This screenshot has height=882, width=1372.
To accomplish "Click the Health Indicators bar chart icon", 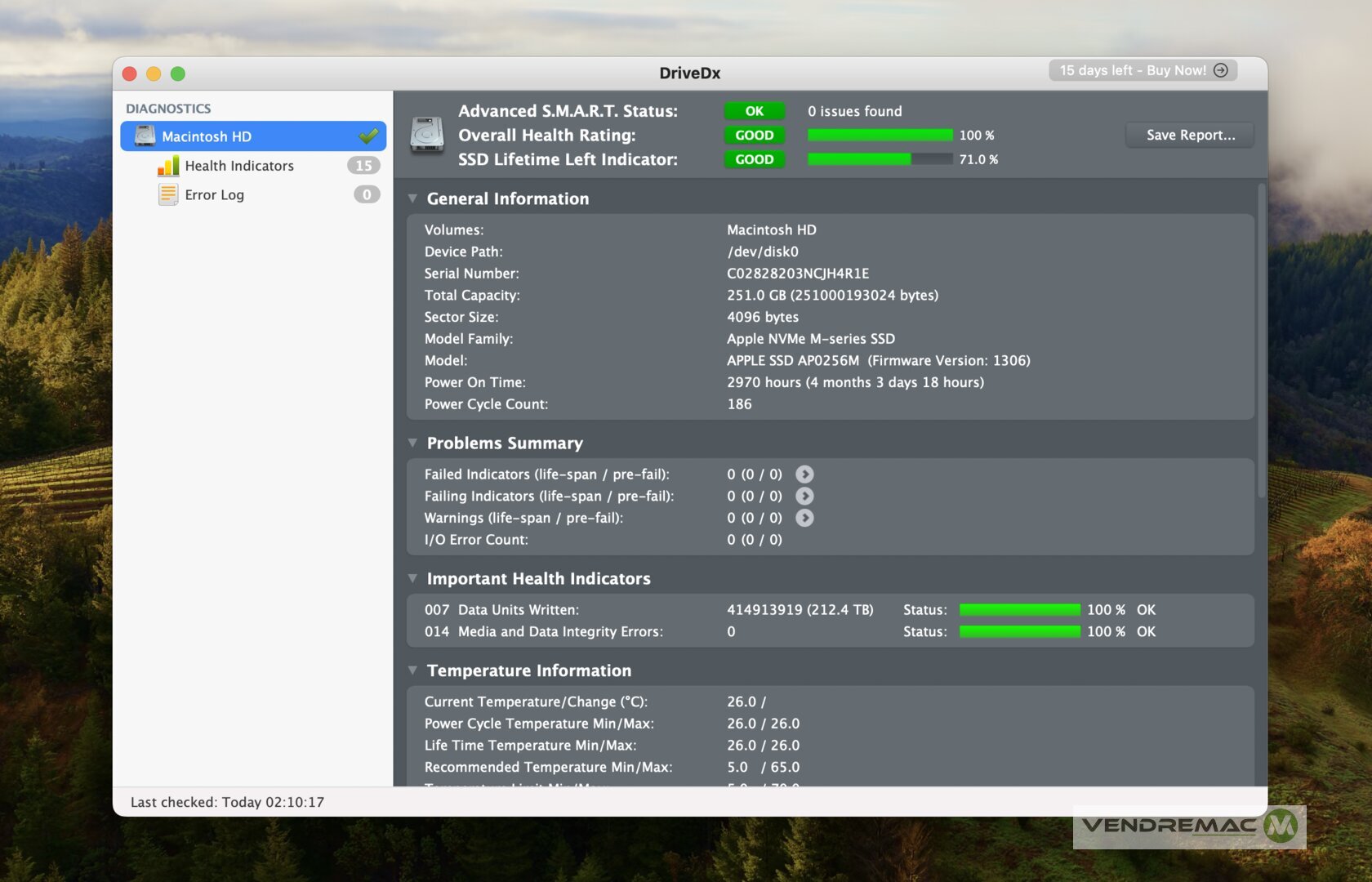I will (x=168, y=166).
